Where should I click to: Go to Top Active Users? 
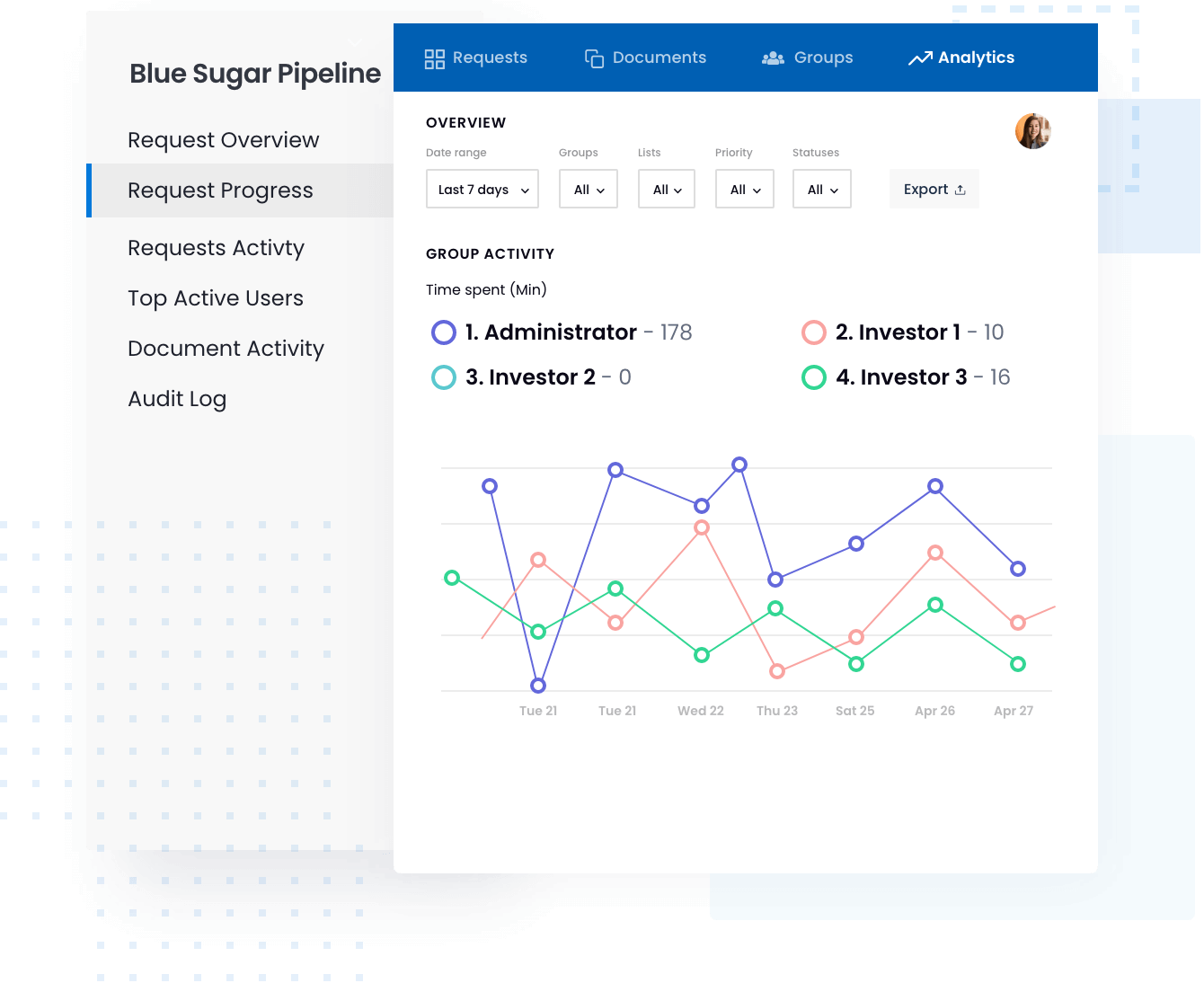tap(216, 298)
